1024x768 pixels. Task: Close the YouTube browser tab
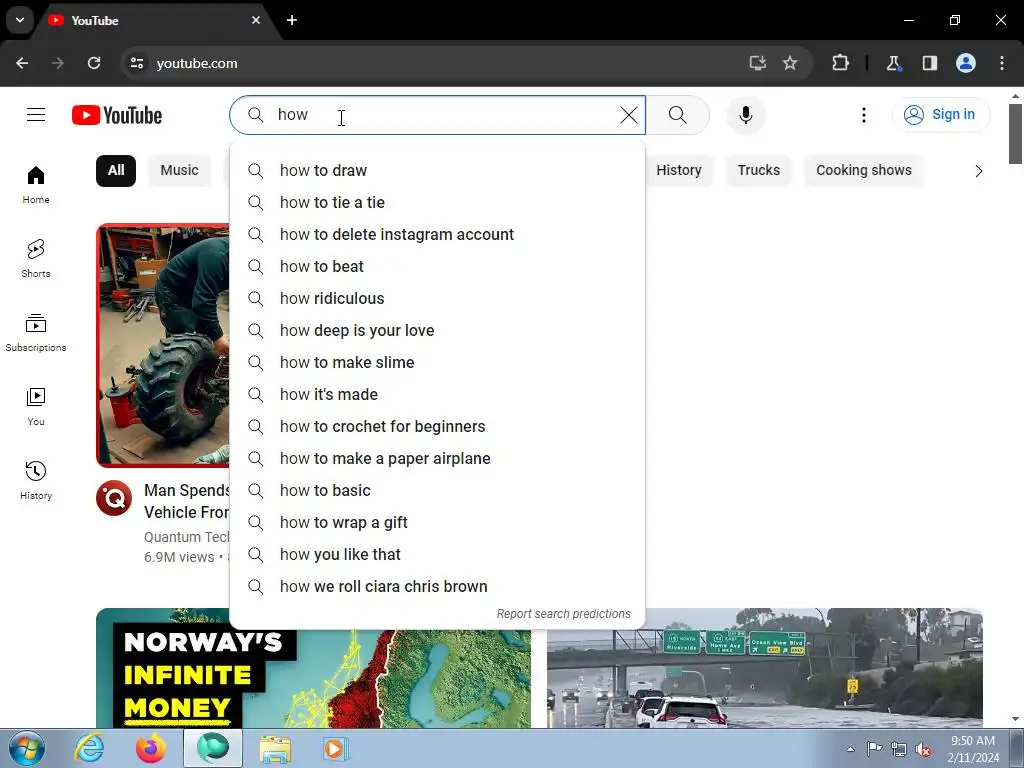click(256, 20)
